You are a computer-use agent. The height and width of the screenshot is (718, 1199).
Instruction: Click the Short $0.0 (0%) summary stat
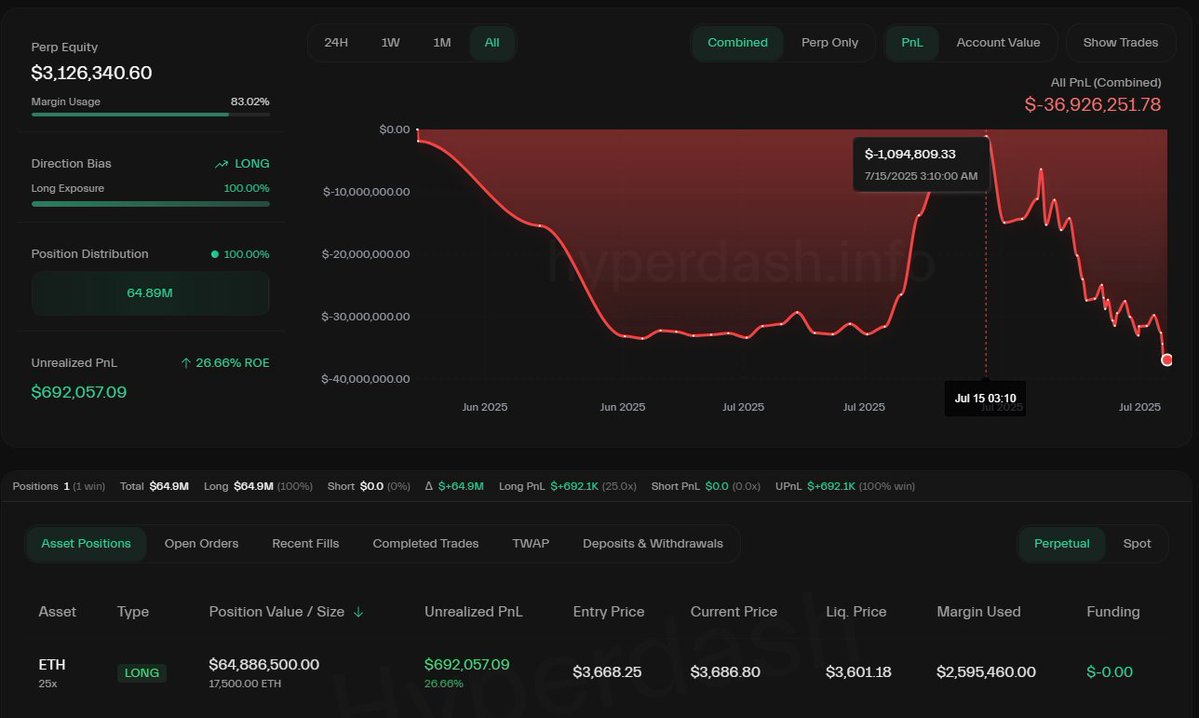[369, 486]
